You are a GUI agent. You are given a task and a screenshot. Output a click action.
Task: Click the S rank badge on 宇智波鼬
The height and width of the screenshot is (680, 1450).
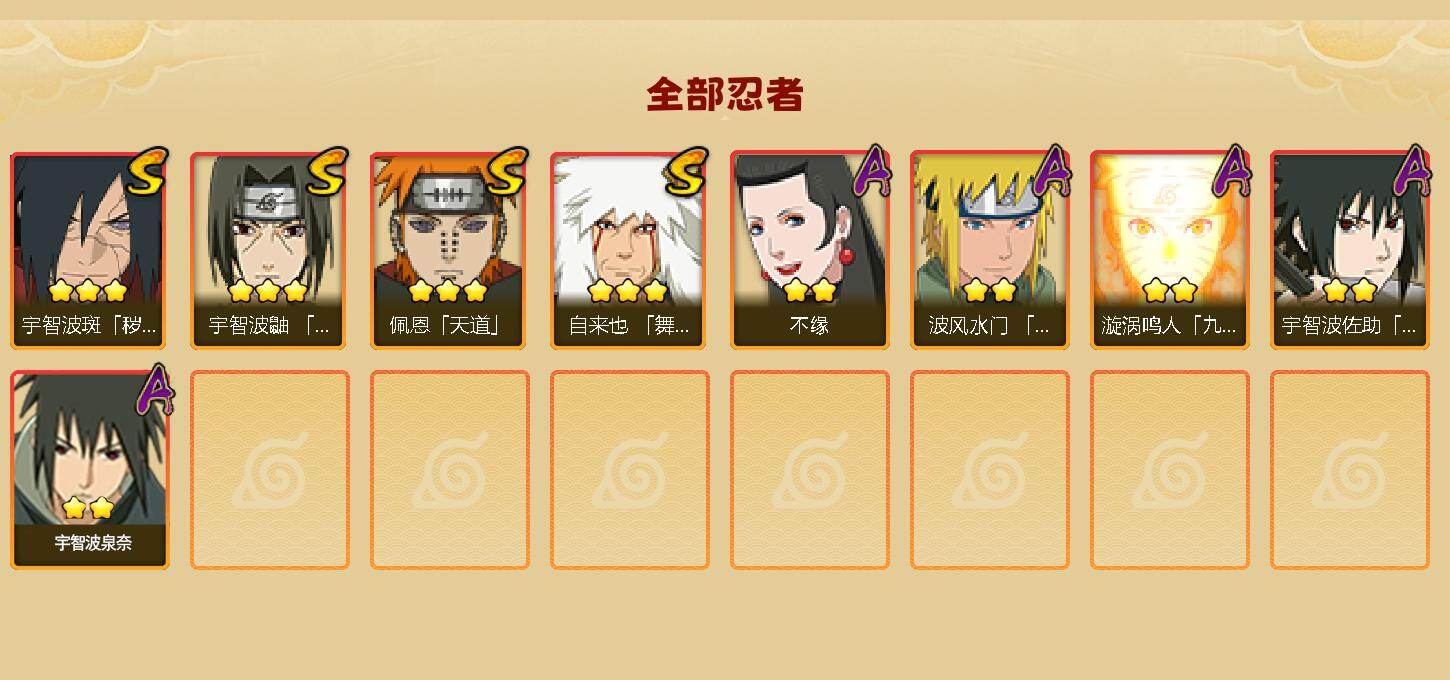[327, 173]
